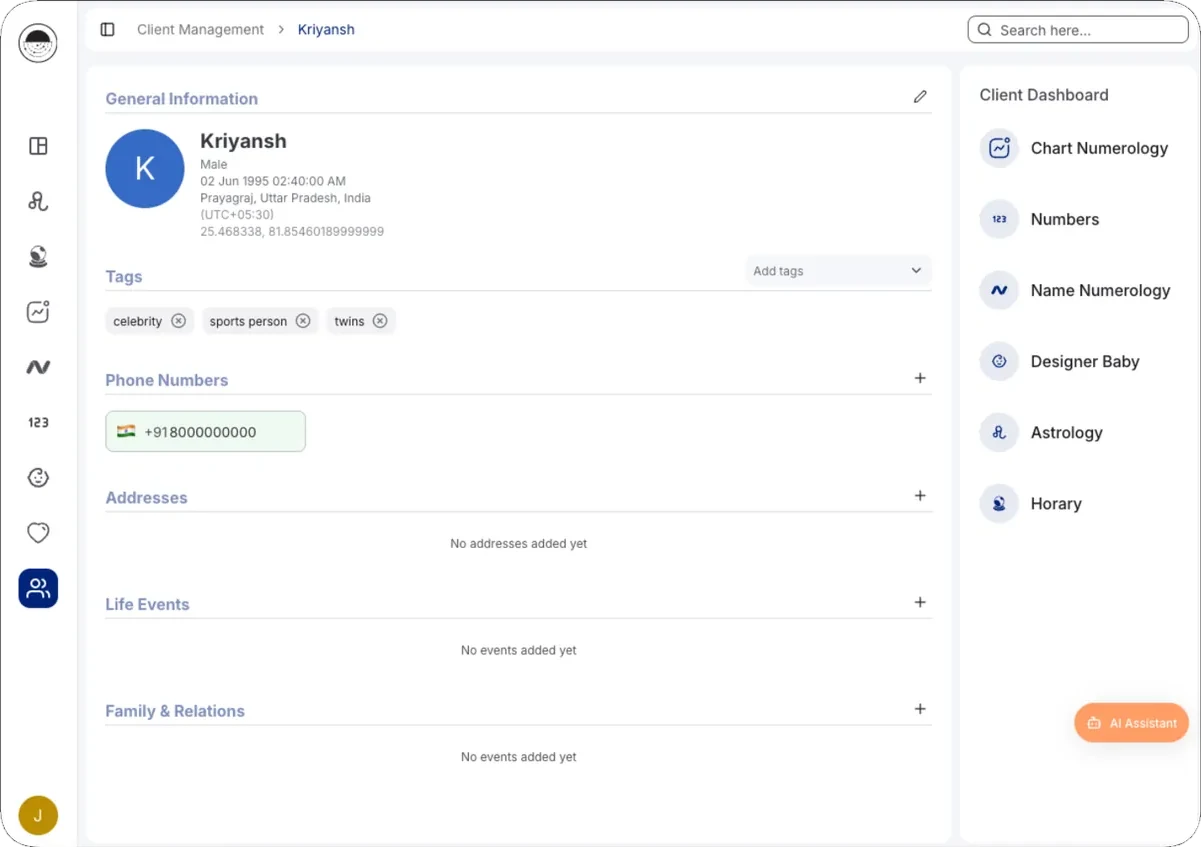Click the birth date 02 Jun 1995 text
Image resolution: width=1201 pixels, height=847 pixels.
[x=273, y=181]
